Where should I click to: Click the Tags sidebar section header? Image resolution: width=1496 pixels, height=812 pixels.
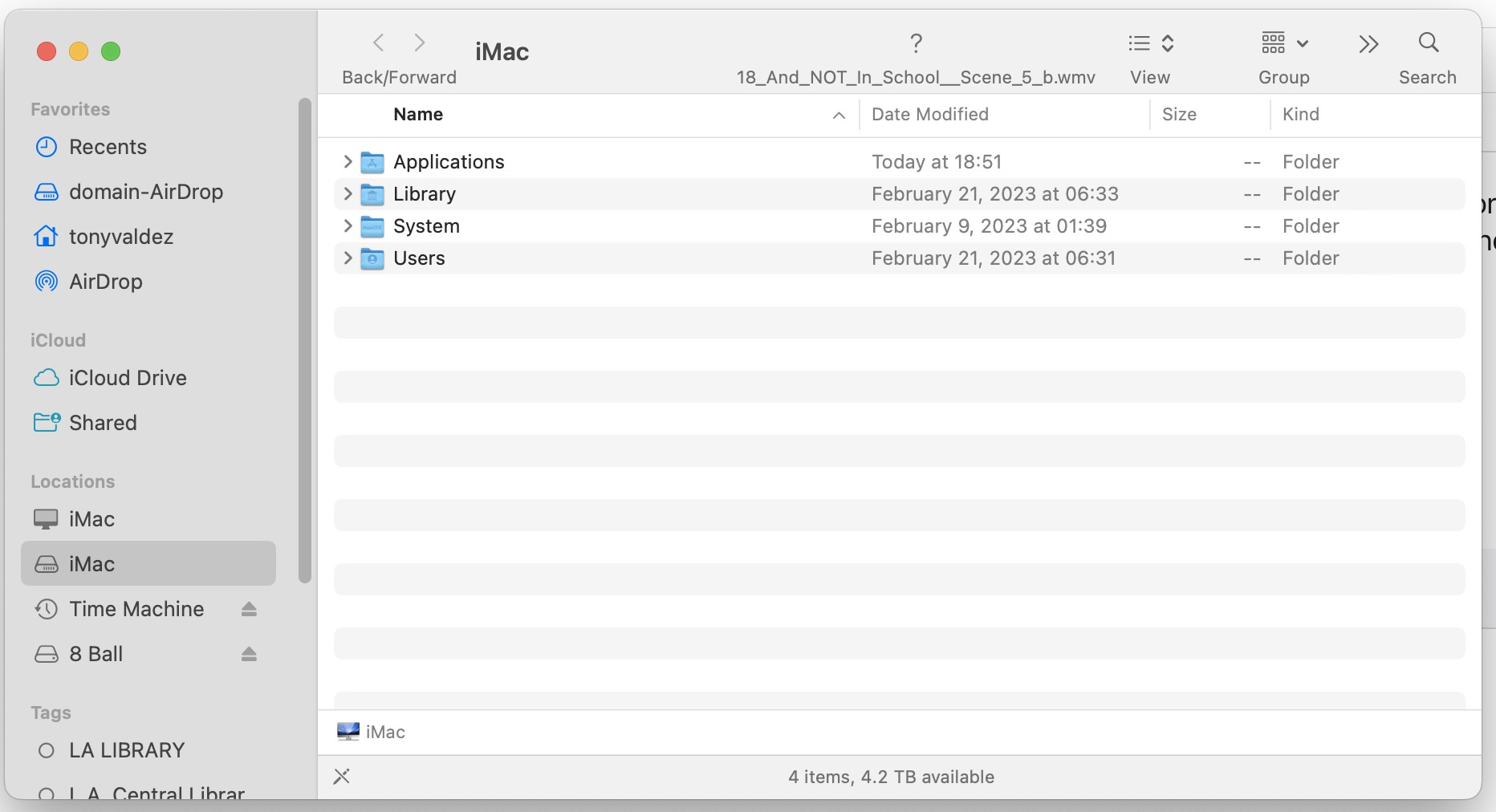point(51,713)
